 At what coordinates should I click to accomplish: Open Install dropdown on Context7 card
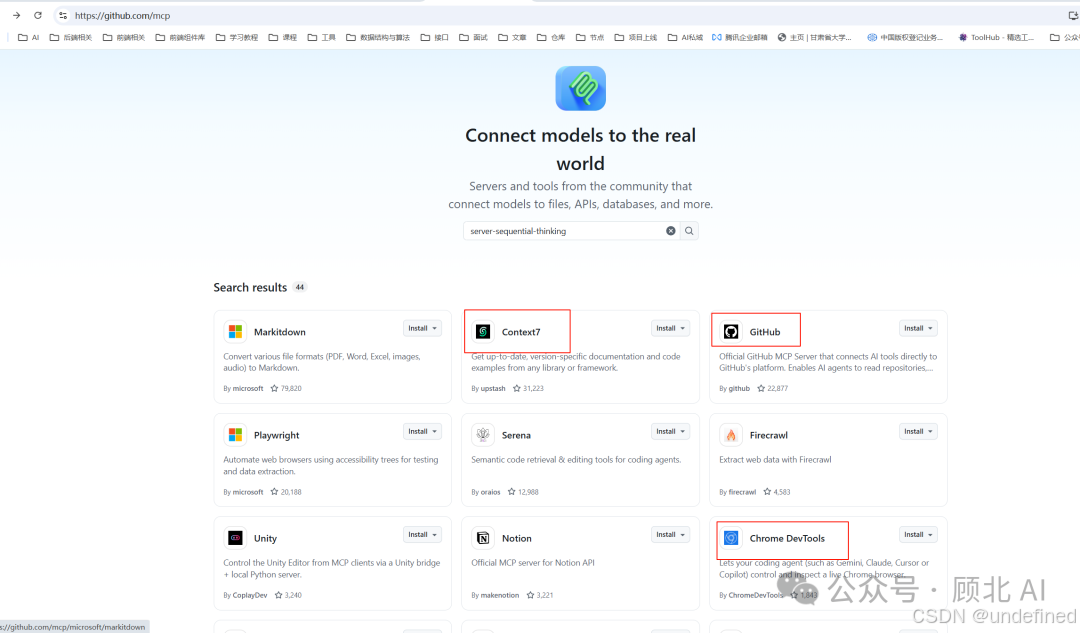670,329
